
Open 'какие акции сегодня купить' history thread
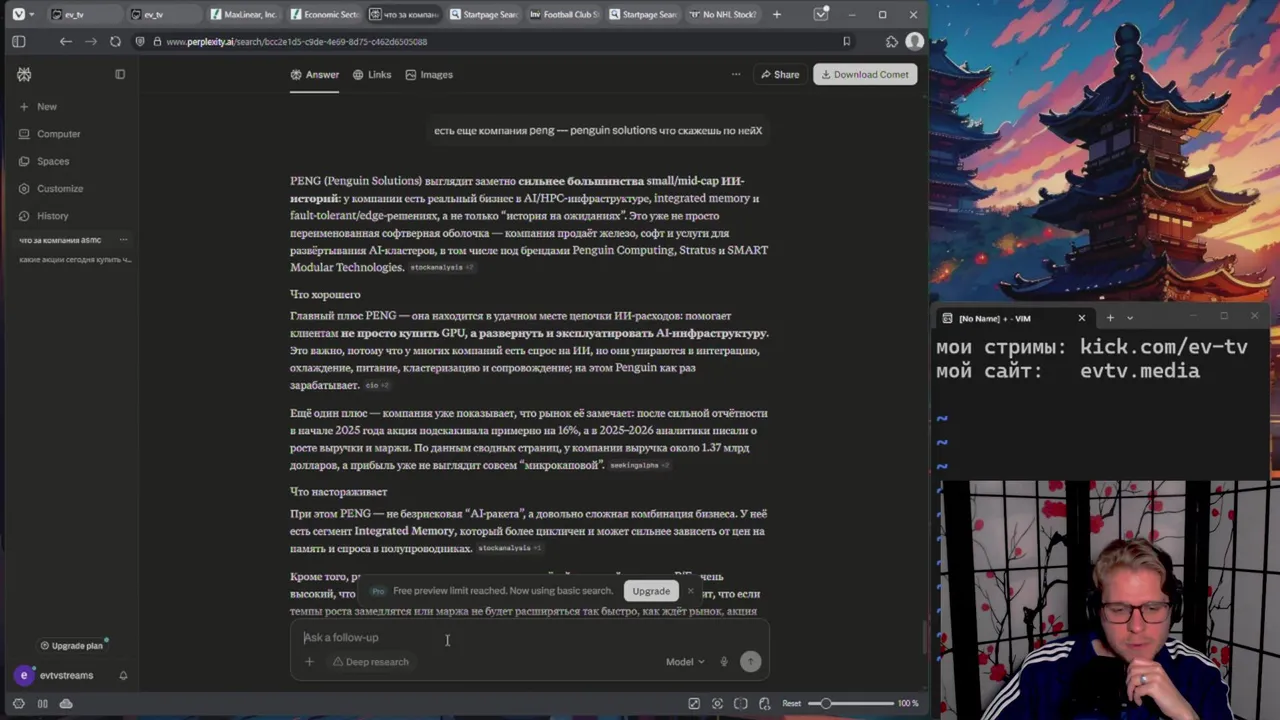75,260
